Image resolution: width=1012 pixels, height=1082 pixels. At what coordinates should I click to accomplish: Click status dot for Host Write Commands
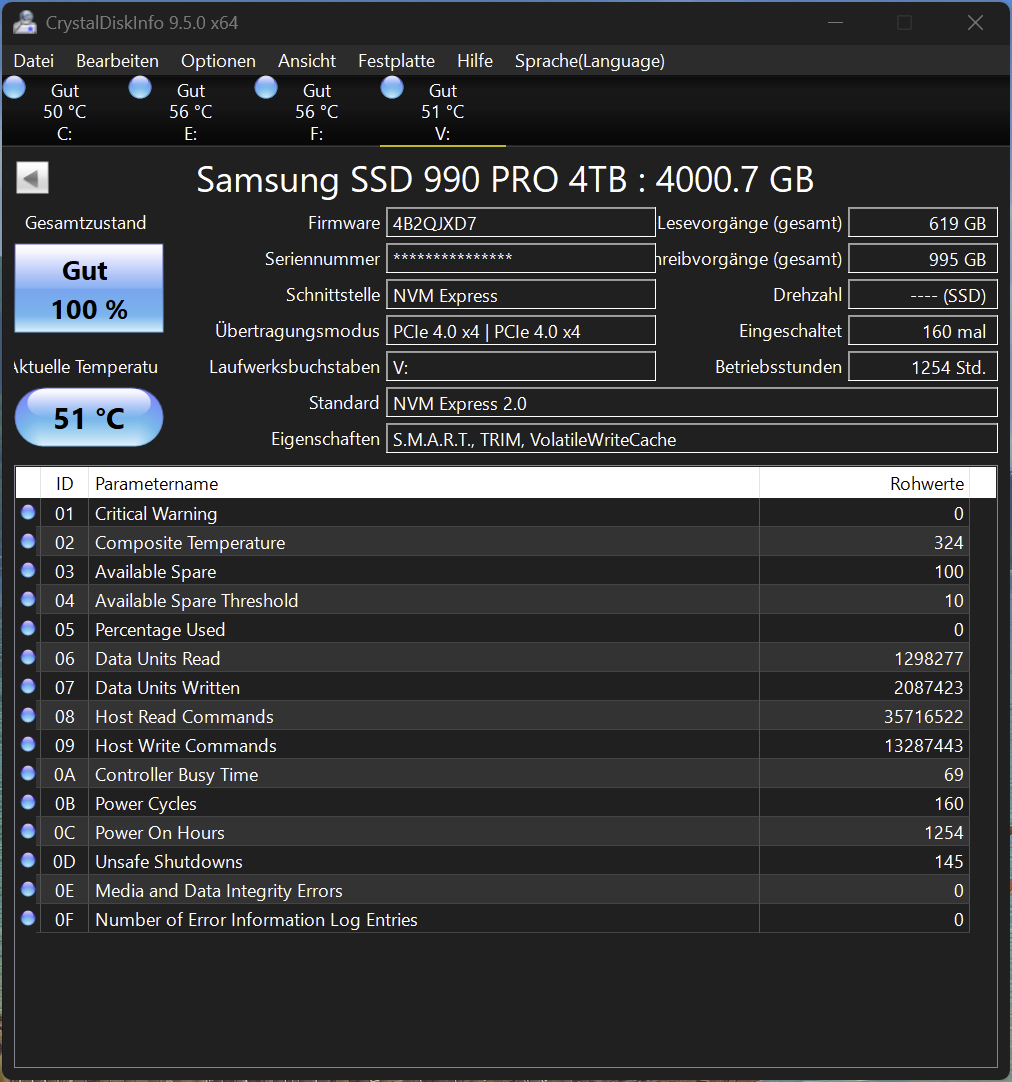tap(28, 744)
